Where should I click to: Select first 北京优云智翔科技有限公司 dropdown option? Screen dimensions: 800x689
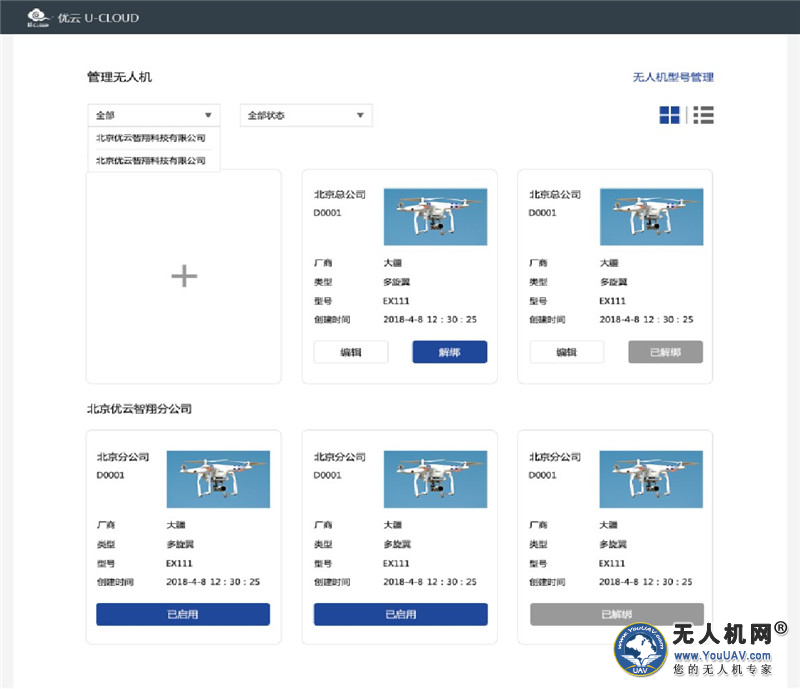151,138
